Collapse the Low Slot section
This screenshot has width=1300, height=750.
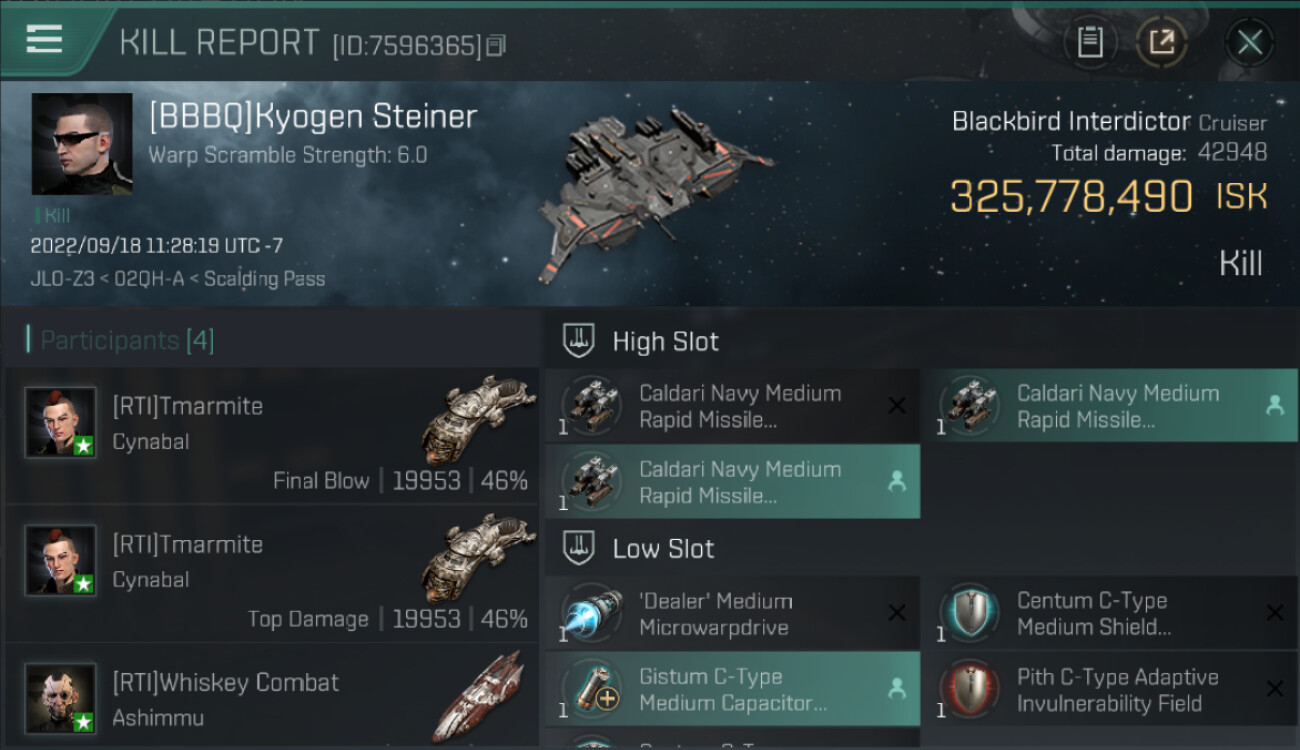[x=663, y=549]
